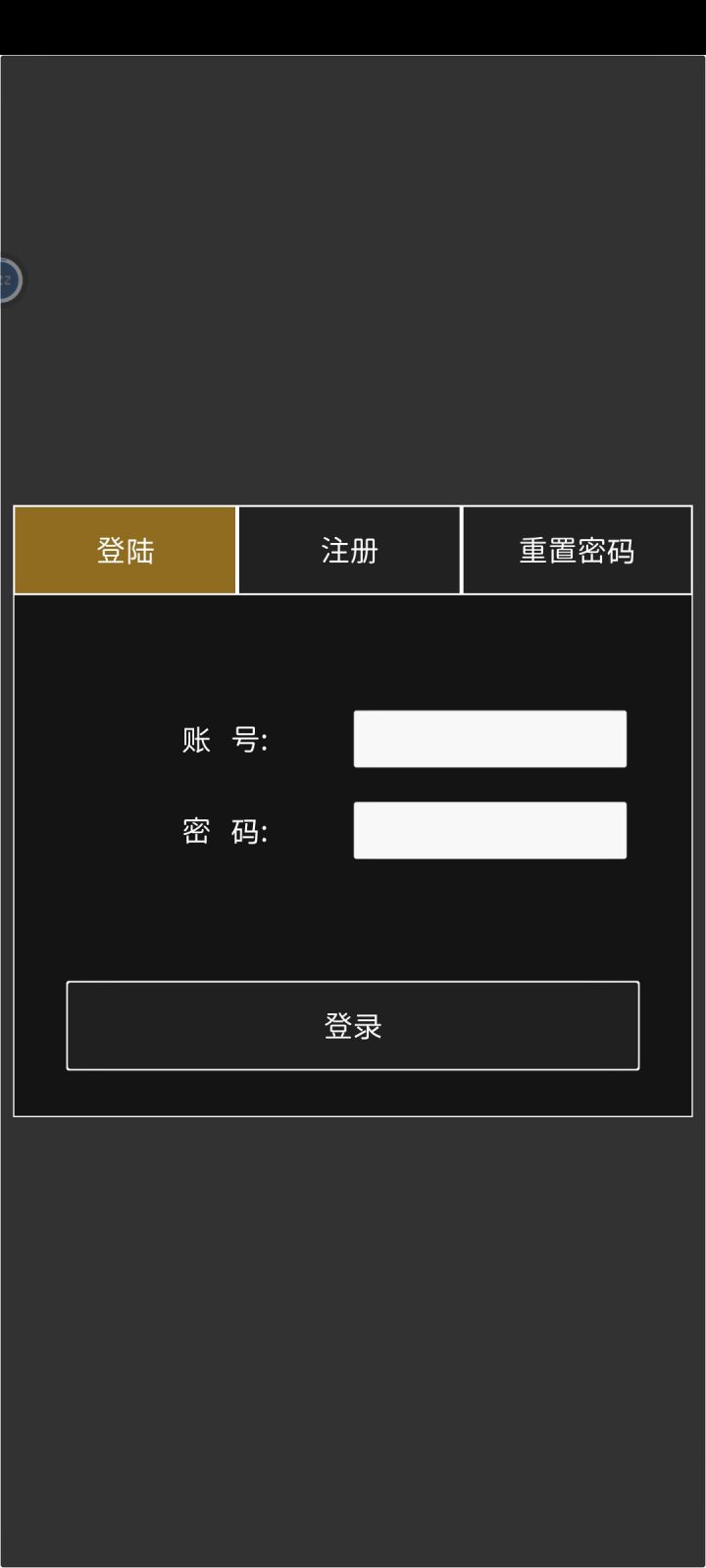
Task: Switch to the 注册 tab
Action: click(x=350, y=550)
